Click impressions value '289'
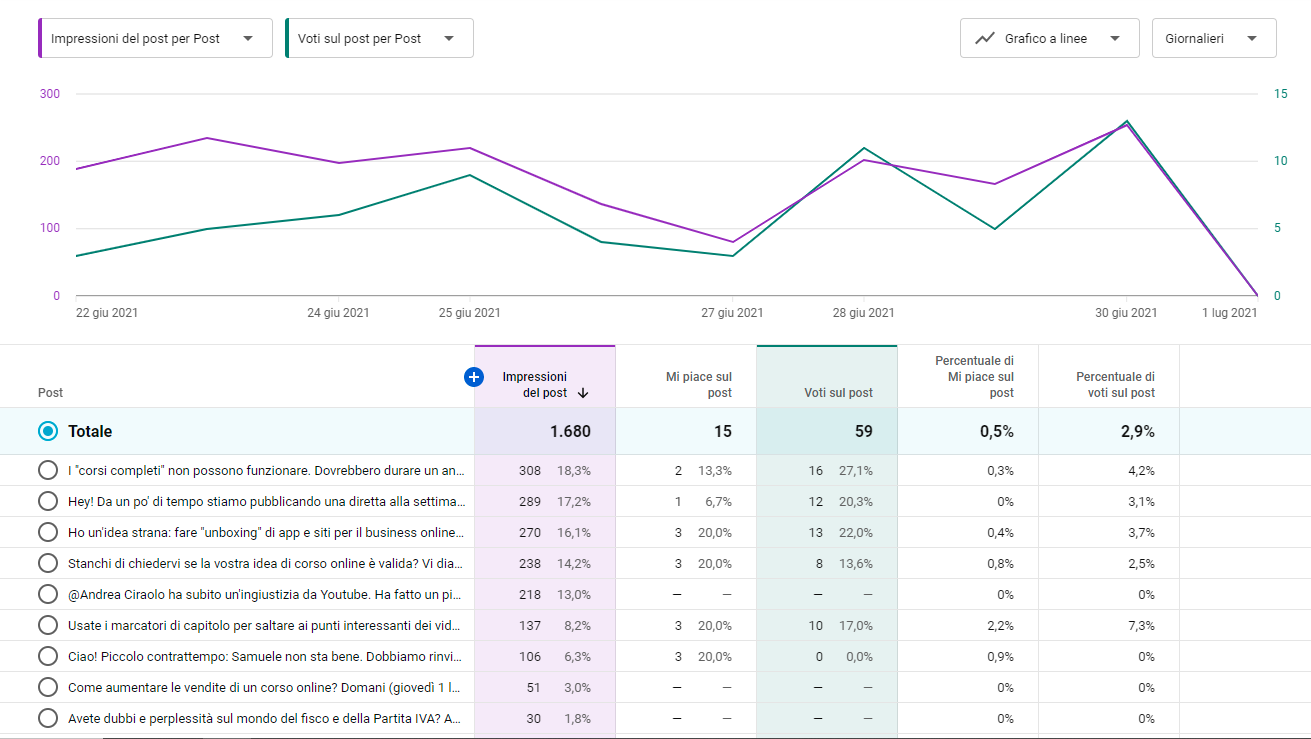1311x739 pixels. tap(530, 501)
